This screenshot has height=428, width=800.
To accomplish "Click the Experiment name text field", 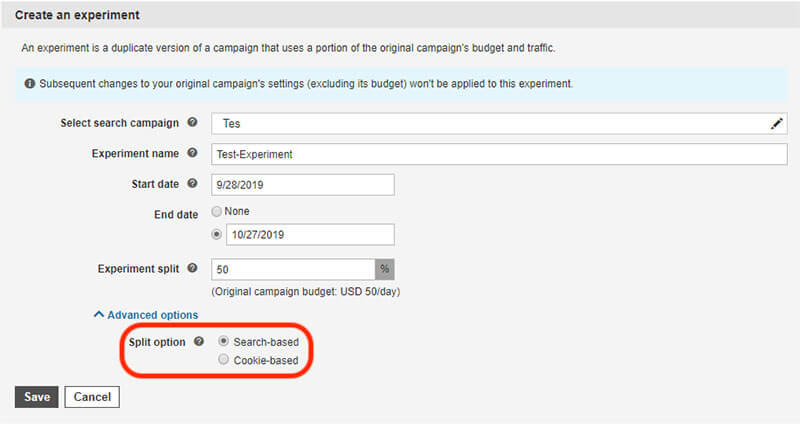I will click(499, 154).
